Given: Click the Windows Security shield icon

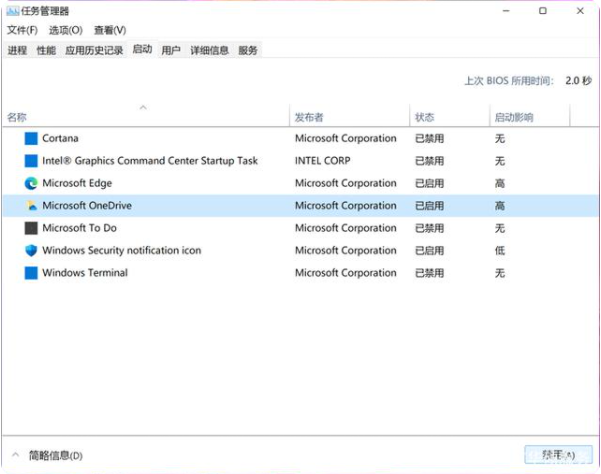Looking at the screenshot, I should [x=31, y=251].
